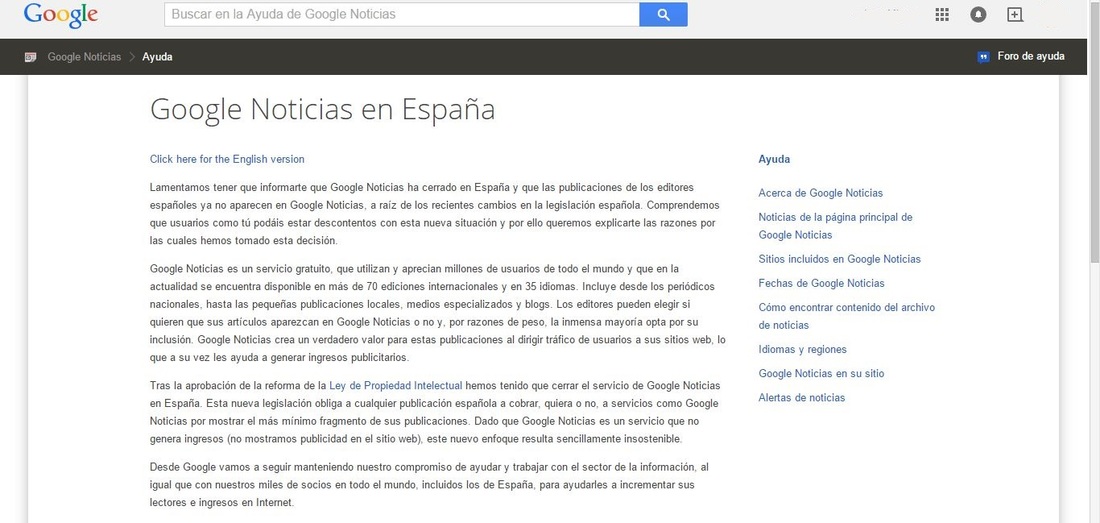Open Noticias de la página principal link
This screenshot has width=1100, height=523.
[835, 226]
